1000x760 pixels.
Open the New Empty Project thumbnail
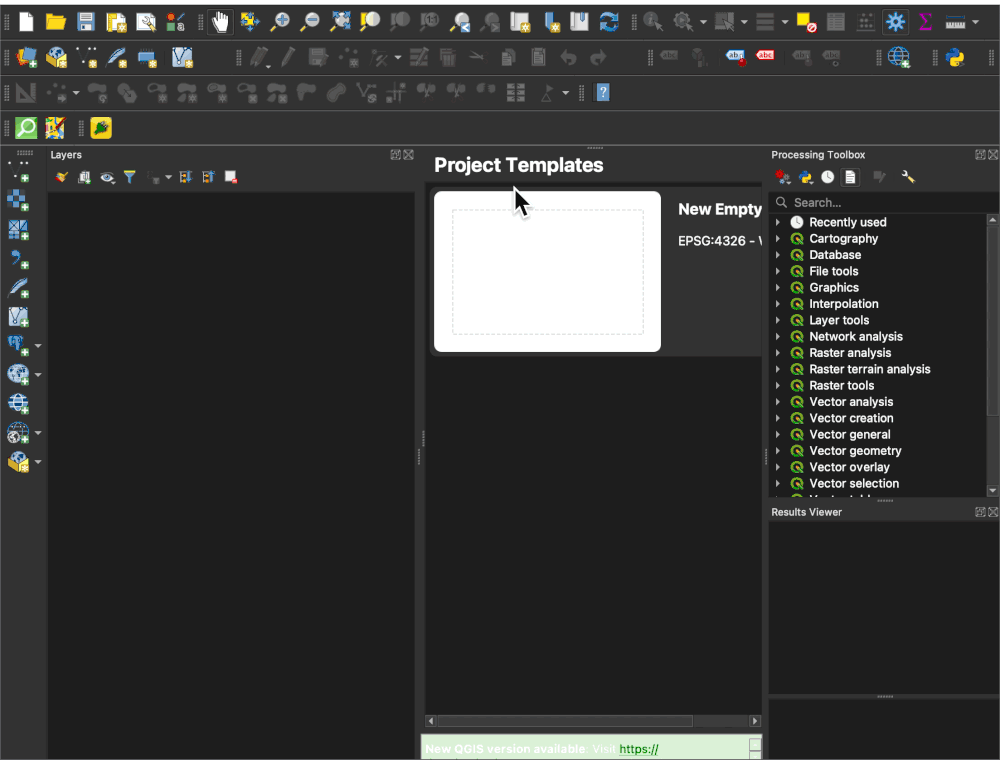tap(547, 272)
